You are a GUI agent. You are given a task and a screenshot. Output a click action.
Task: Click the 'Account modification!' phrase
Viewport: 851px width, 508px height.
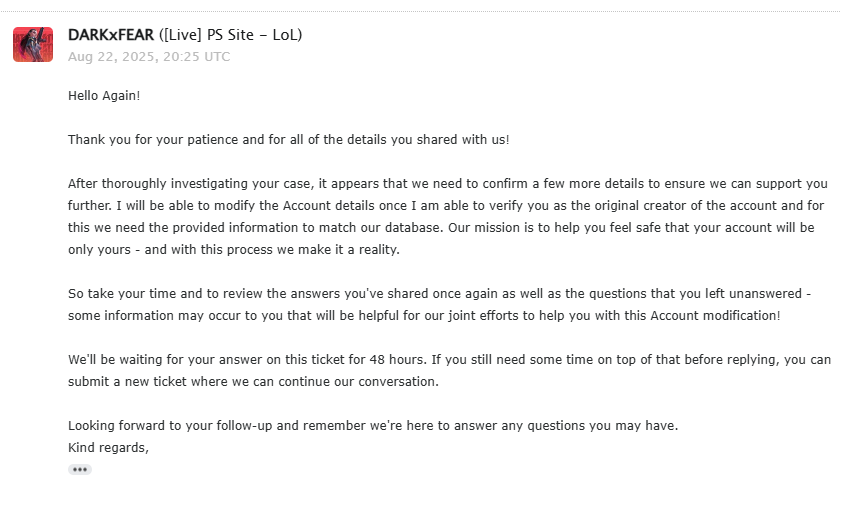click(715, 315)
